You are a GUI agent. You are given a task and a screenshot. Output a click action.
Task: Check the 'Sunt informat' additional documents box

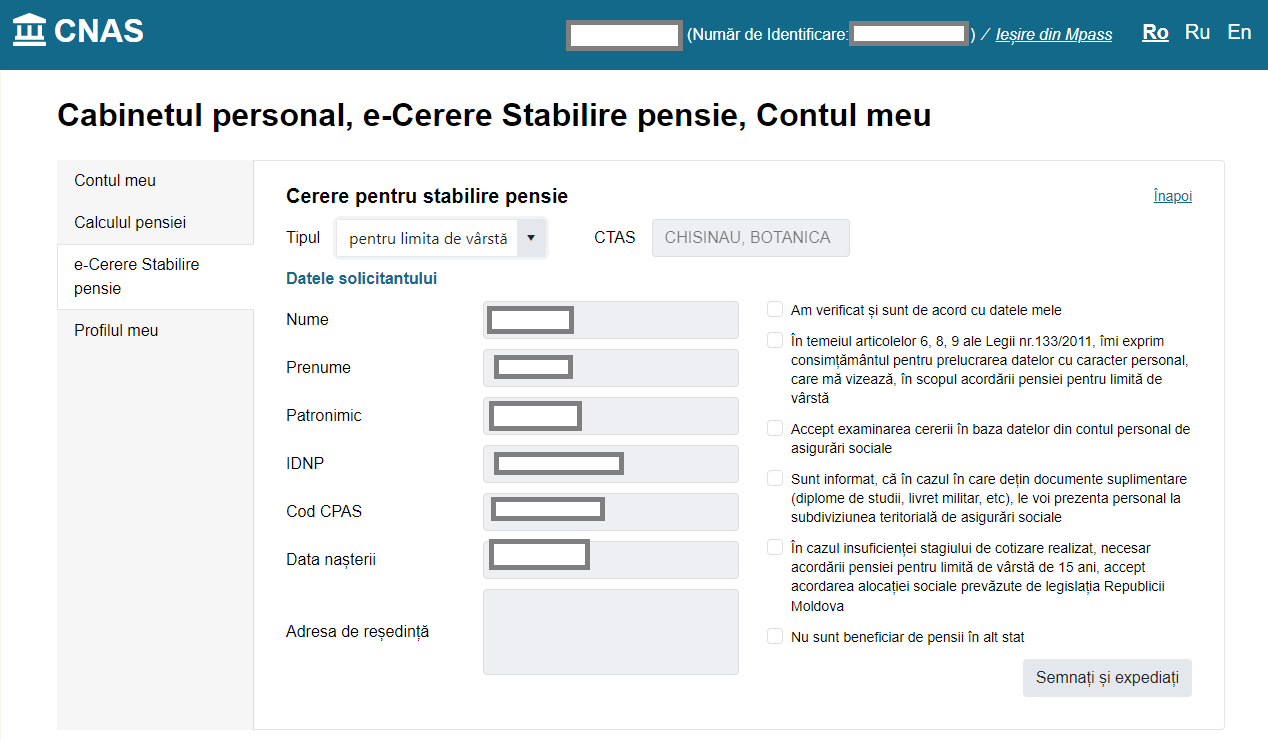tap(775, 478)
